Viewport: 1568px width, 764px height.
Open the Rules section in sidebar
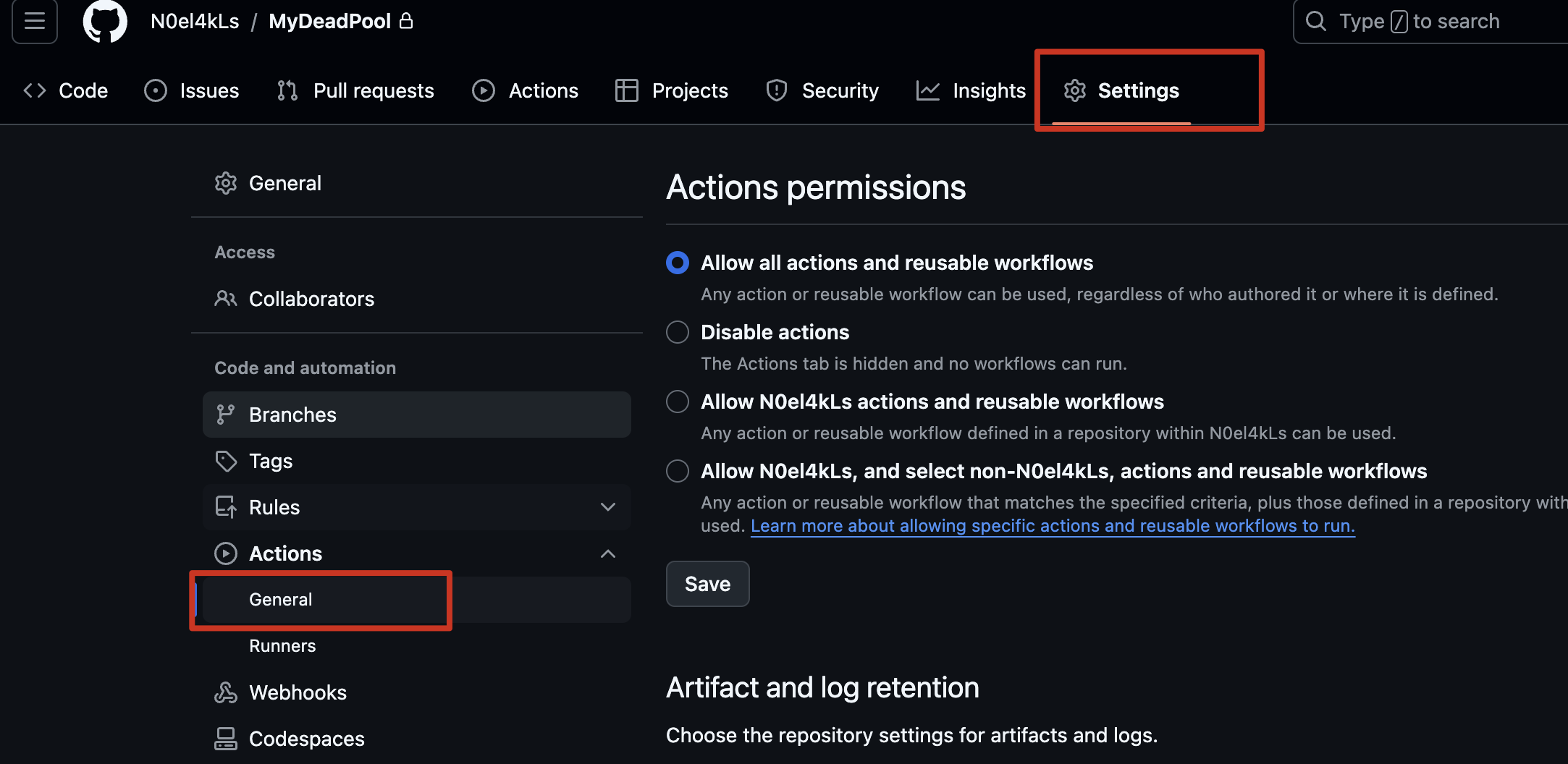tap(417, 507)
